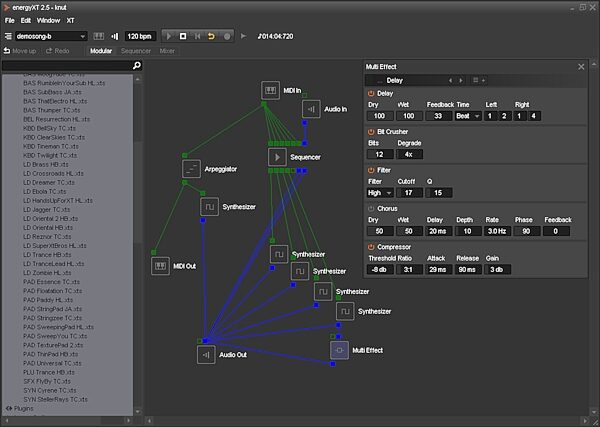The image size is (600, 427).
Task: Select the Multi Effect module icon
Action: pyautogui.click(x=339, y=350)
